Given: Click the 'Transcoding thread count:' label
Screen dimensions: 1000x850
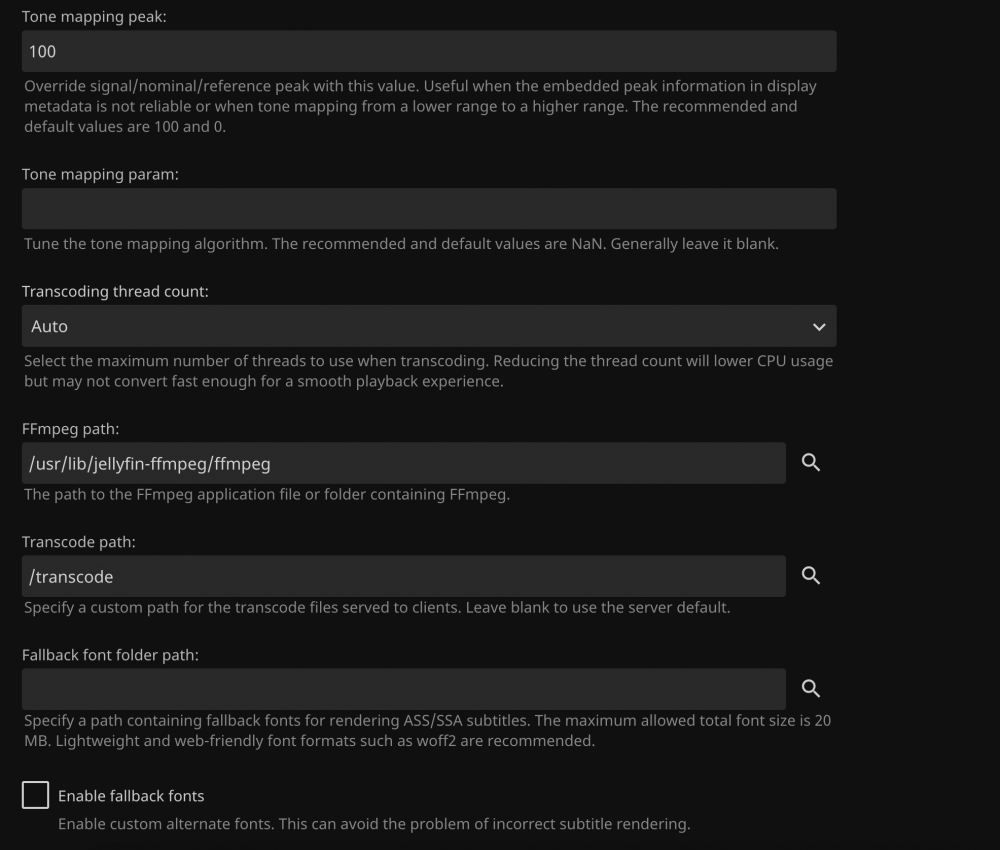Looking at the screenshot, I should click(115, 291).
